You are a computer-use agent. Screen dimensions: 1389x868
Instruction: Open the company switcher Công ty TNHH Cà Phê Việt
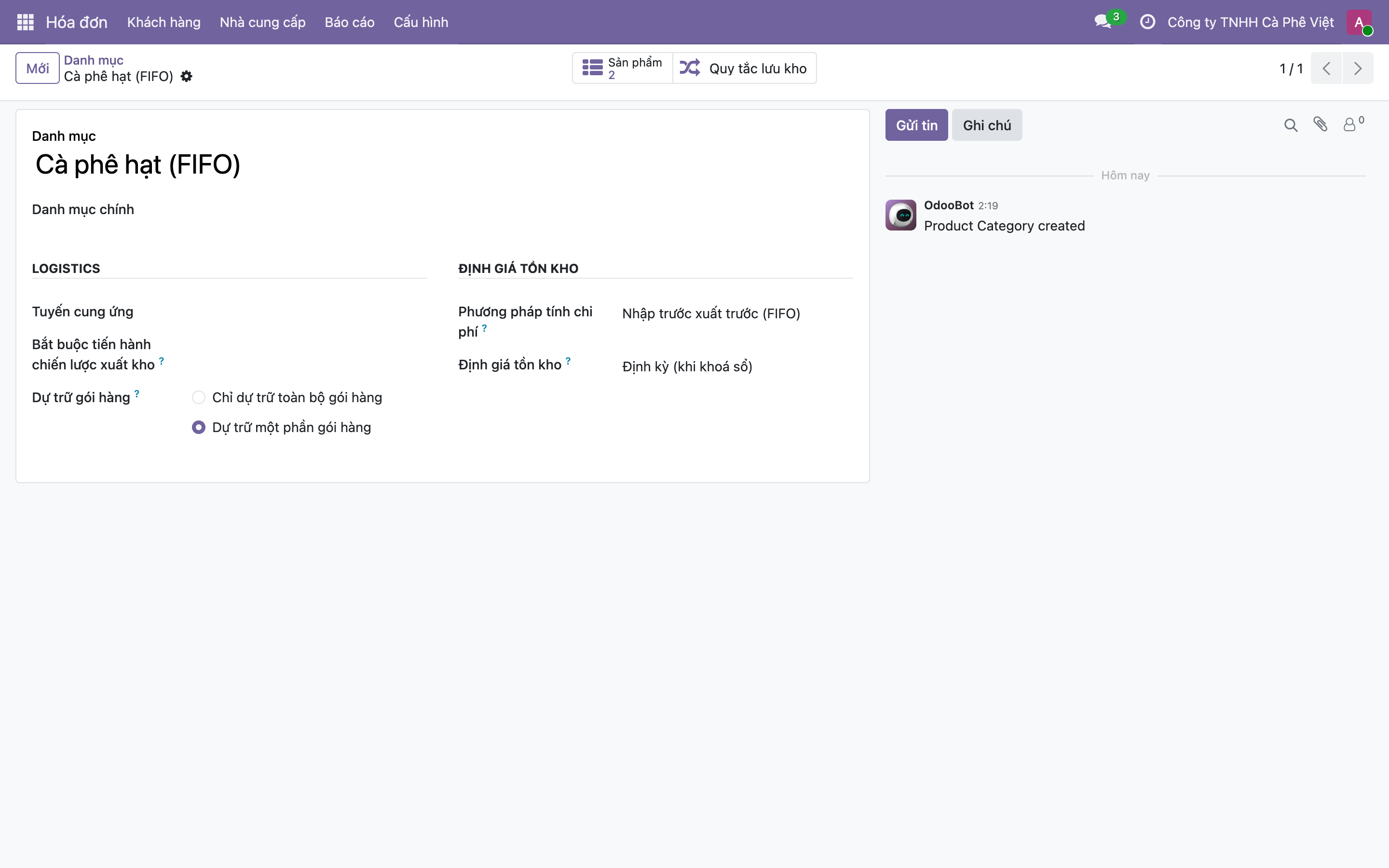pyautogui.click(x=1251, y=22)
